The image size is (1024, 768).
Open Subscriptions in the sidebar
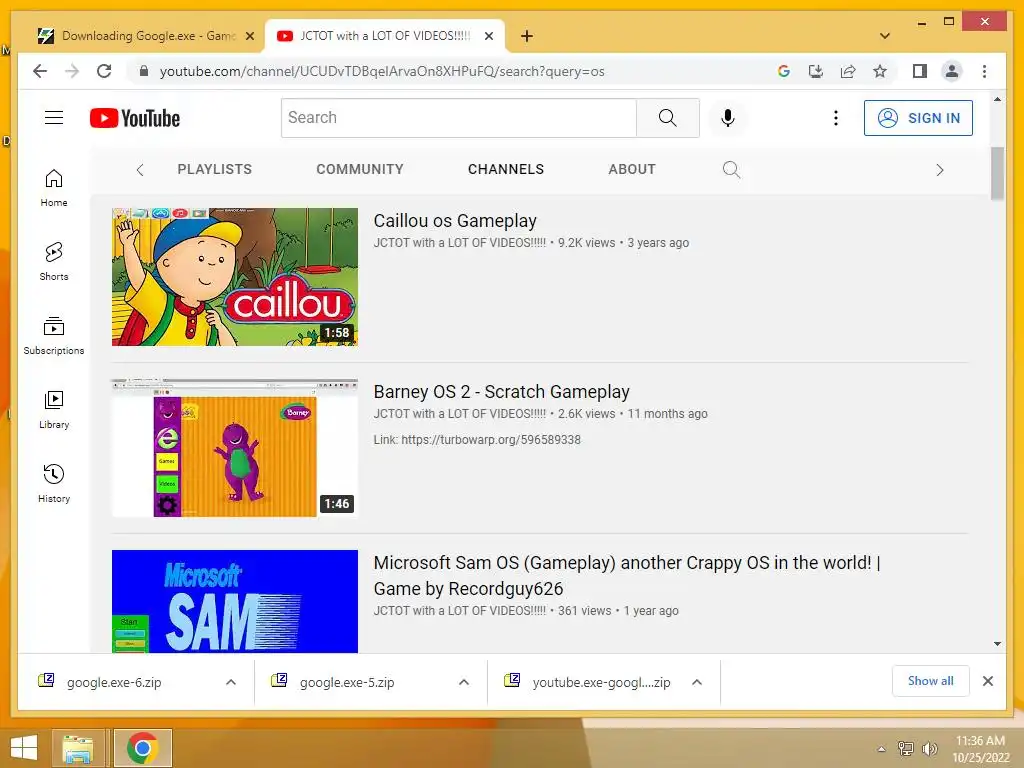click(x=54, y=336)
